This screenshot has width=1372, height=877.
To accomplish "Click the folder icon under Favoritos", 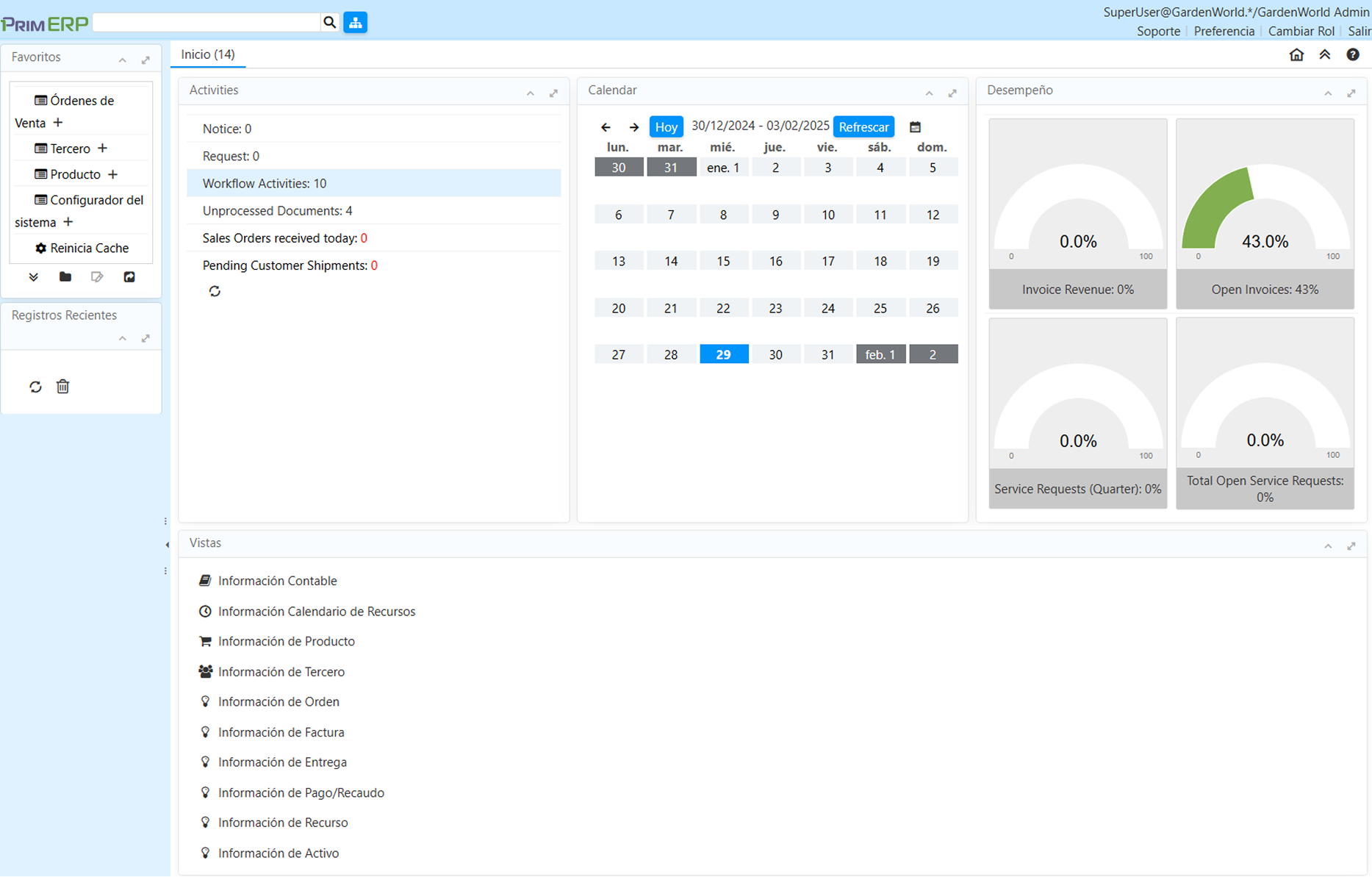I will pyautogui.click(x=65, y=277).
